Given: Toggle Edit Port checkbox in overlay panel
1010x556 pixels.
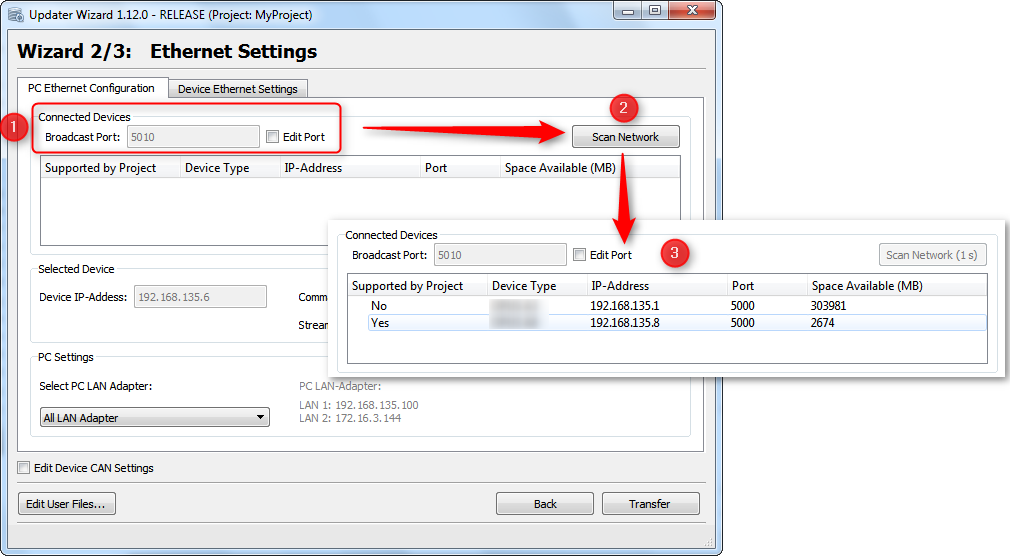Looking at the screenshot, I should click(x=580, y=255).
